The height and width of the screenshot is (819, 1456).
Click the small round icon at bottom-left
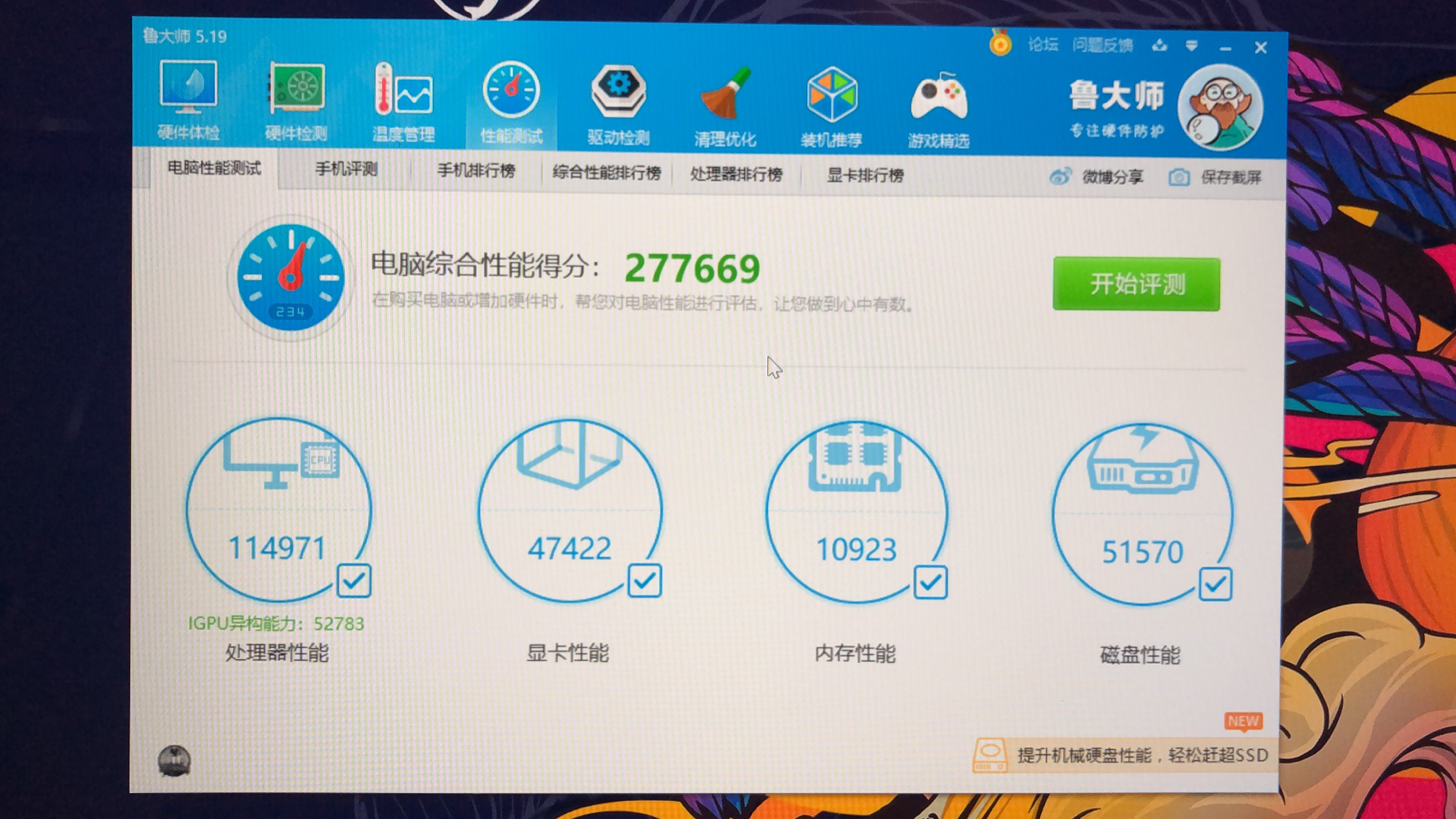pos(174,760)
